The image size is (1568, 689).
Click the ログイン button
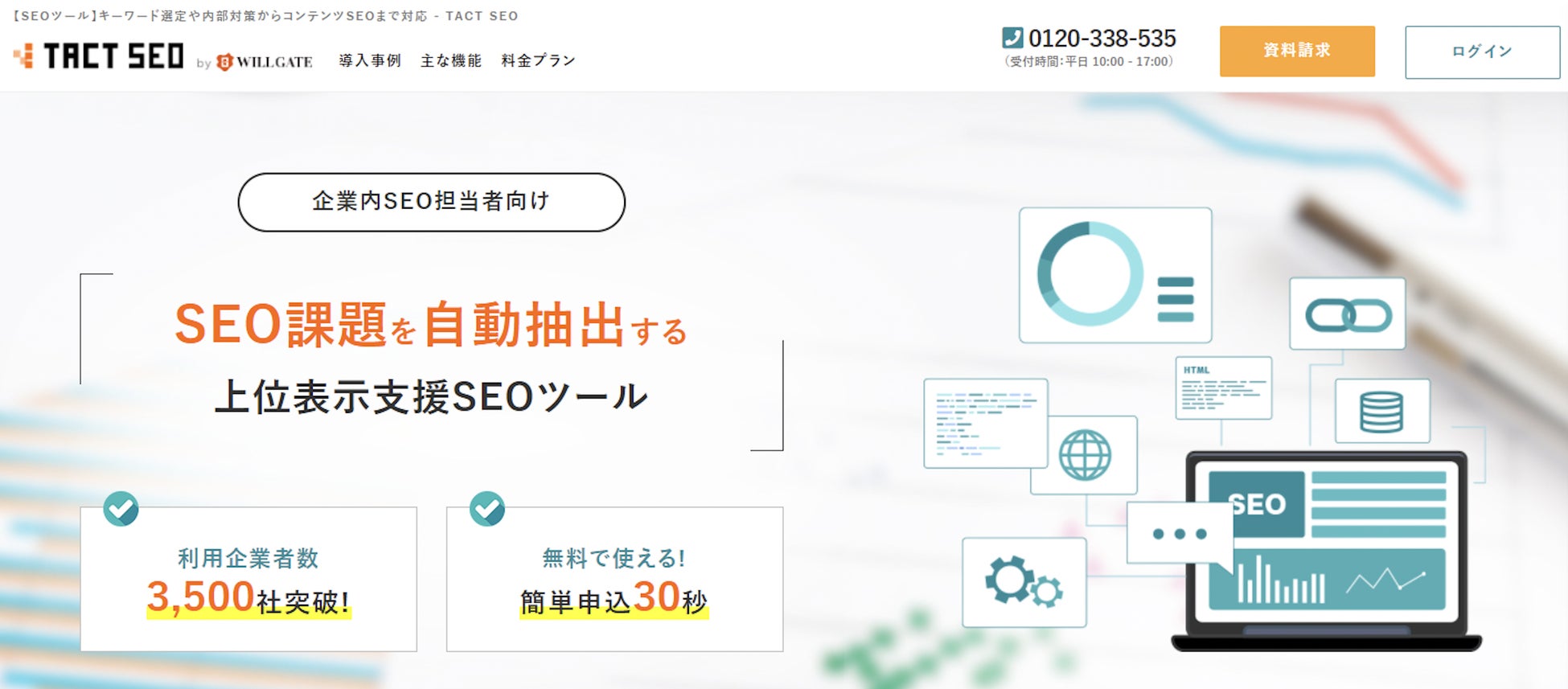pyautogui.click(x=1482, y=52)
